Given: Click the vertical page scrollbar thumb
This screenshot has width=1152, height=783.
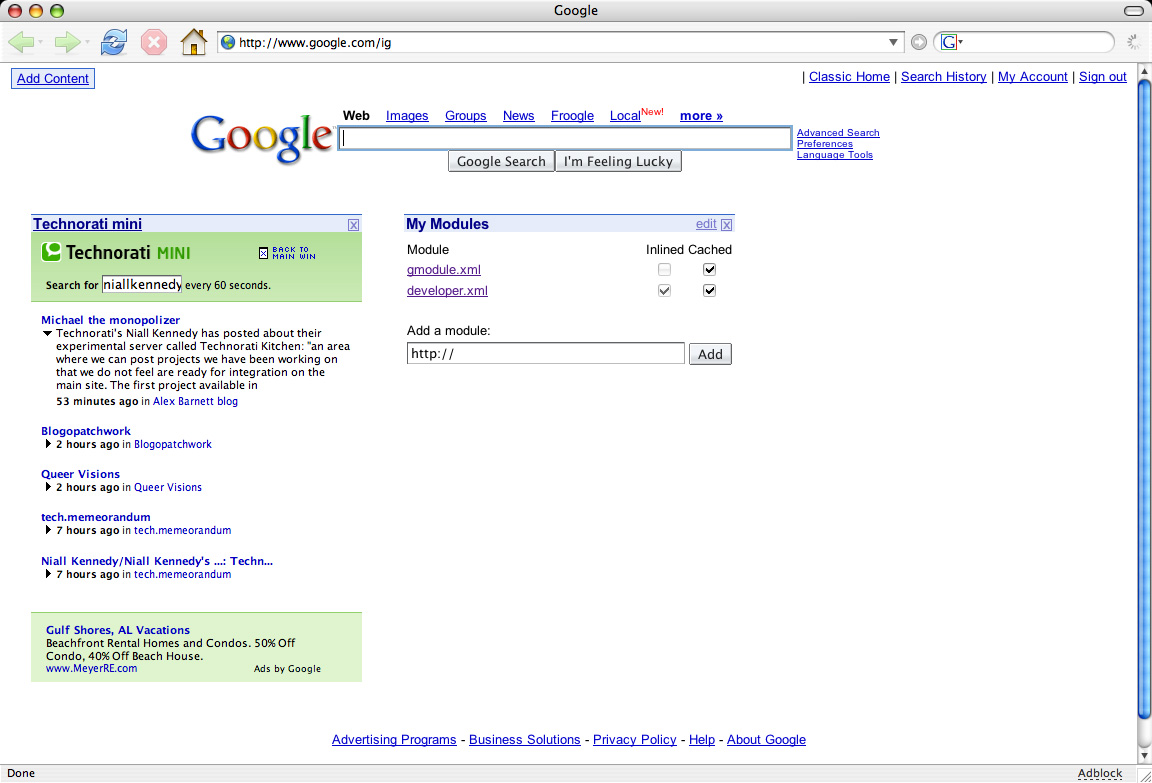Looking at the screenshot, I should tap(1144, 399).
